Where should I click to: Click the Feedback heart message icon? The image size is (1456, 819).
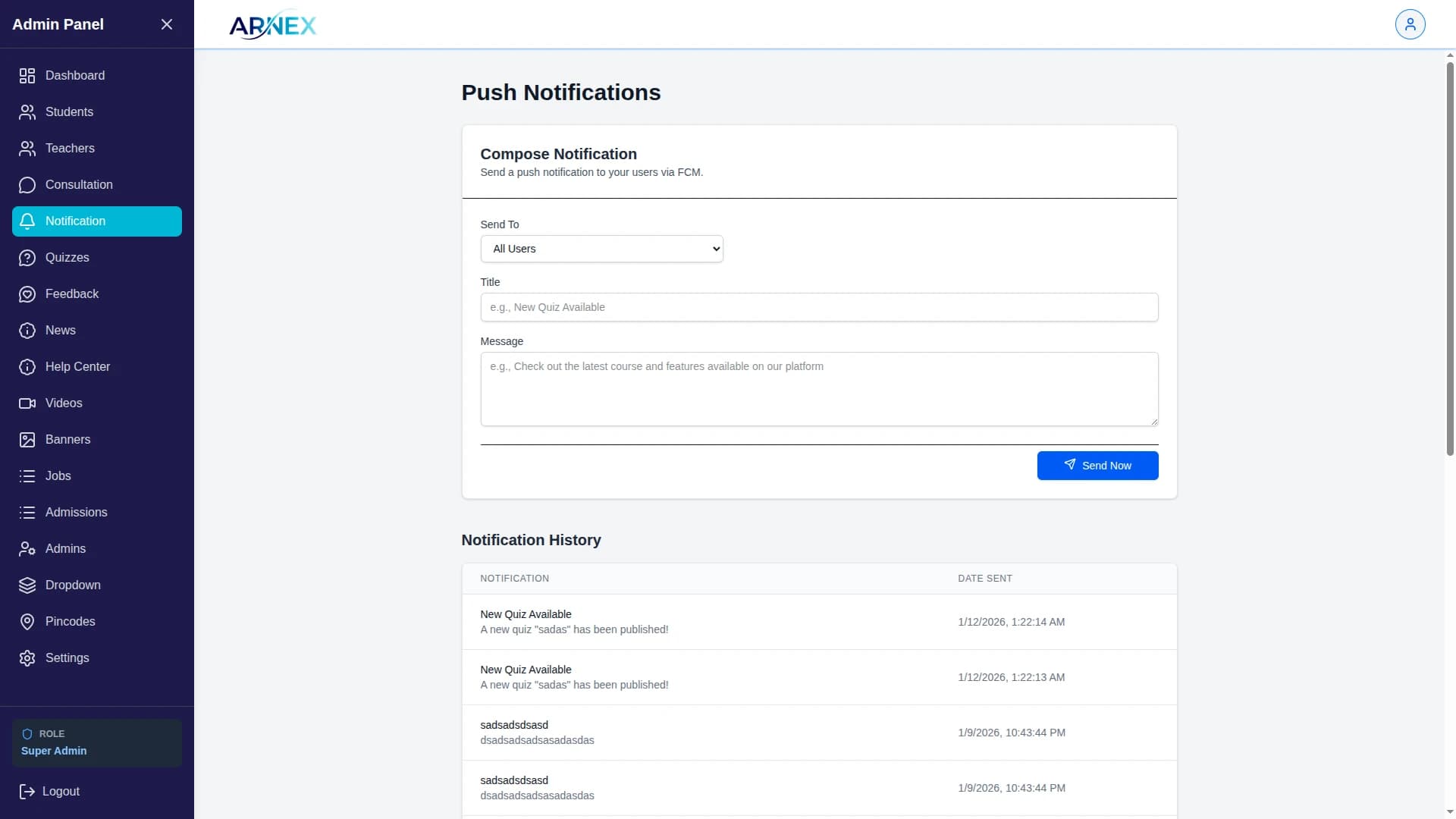coord(27,294)
